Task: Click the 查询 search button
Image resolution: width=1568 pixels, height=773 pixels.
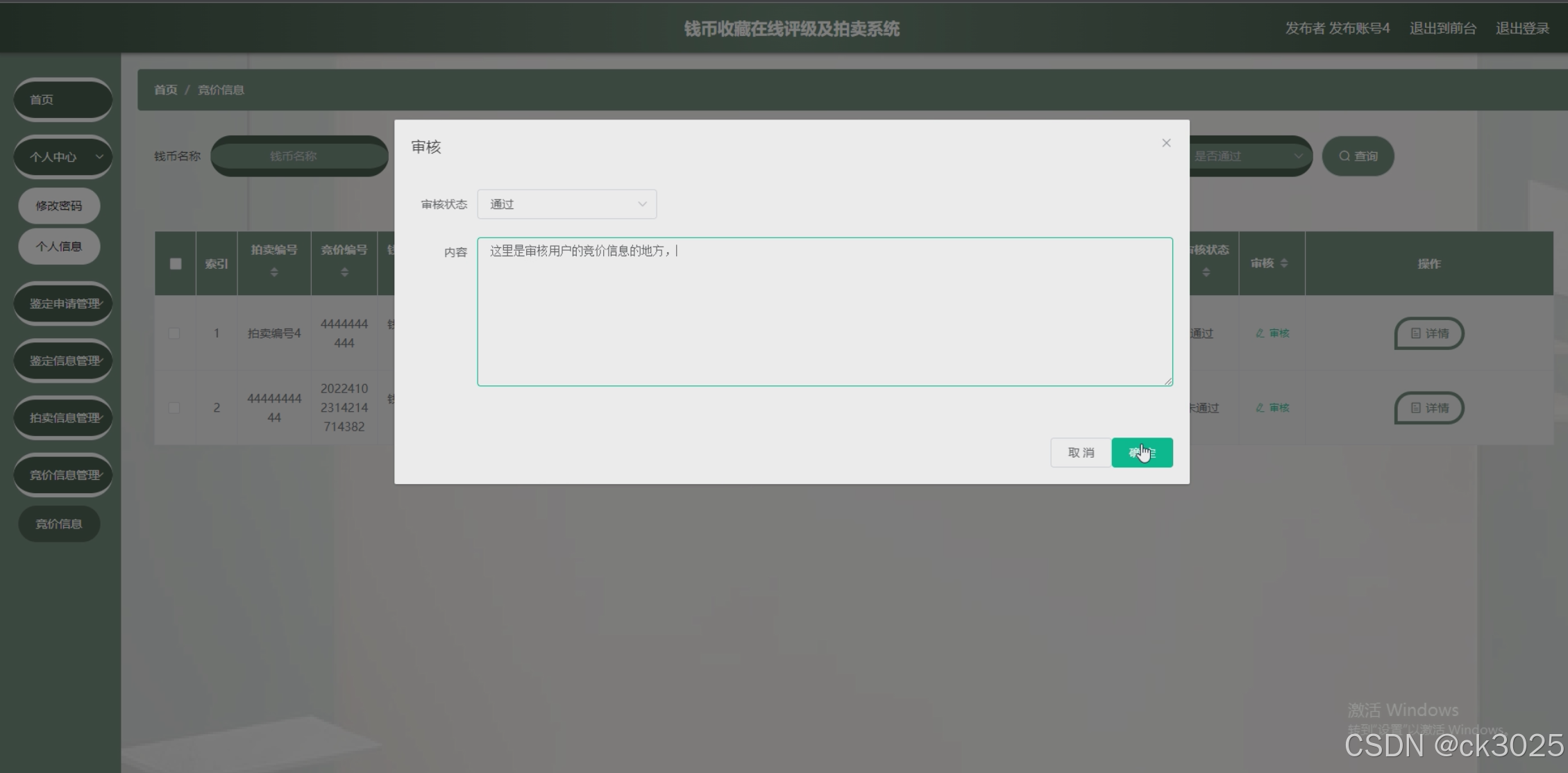Action: [x=1358, y=156]
